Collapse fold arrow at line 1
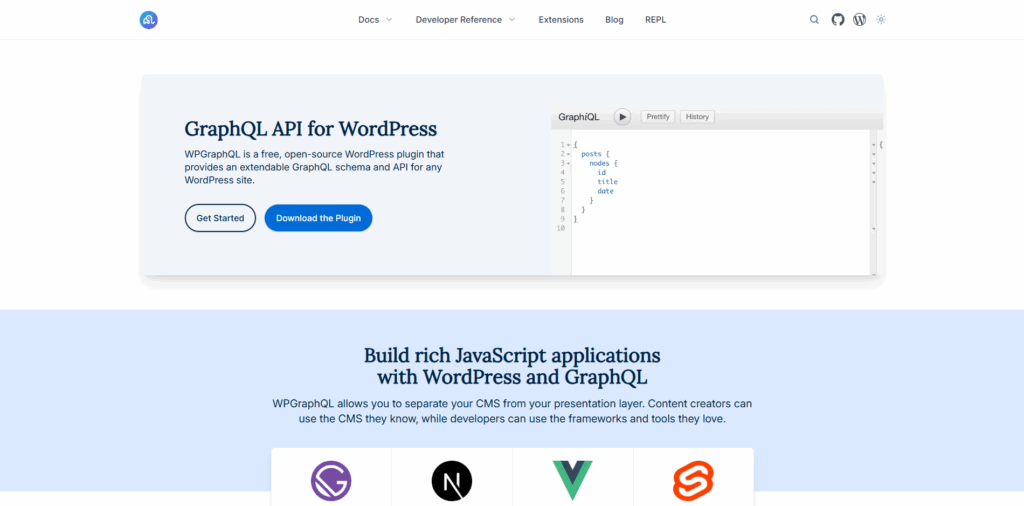The width and height of the screenshot is (1024, 506). pyautogui.click(x=569, y=144)
